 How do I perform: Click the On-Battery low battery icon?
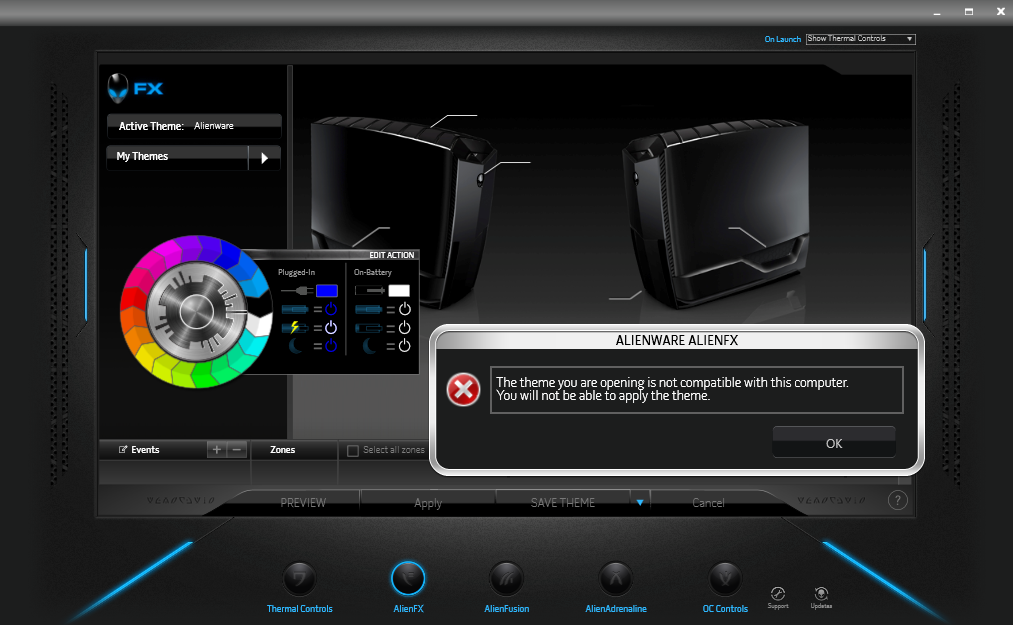369,328
